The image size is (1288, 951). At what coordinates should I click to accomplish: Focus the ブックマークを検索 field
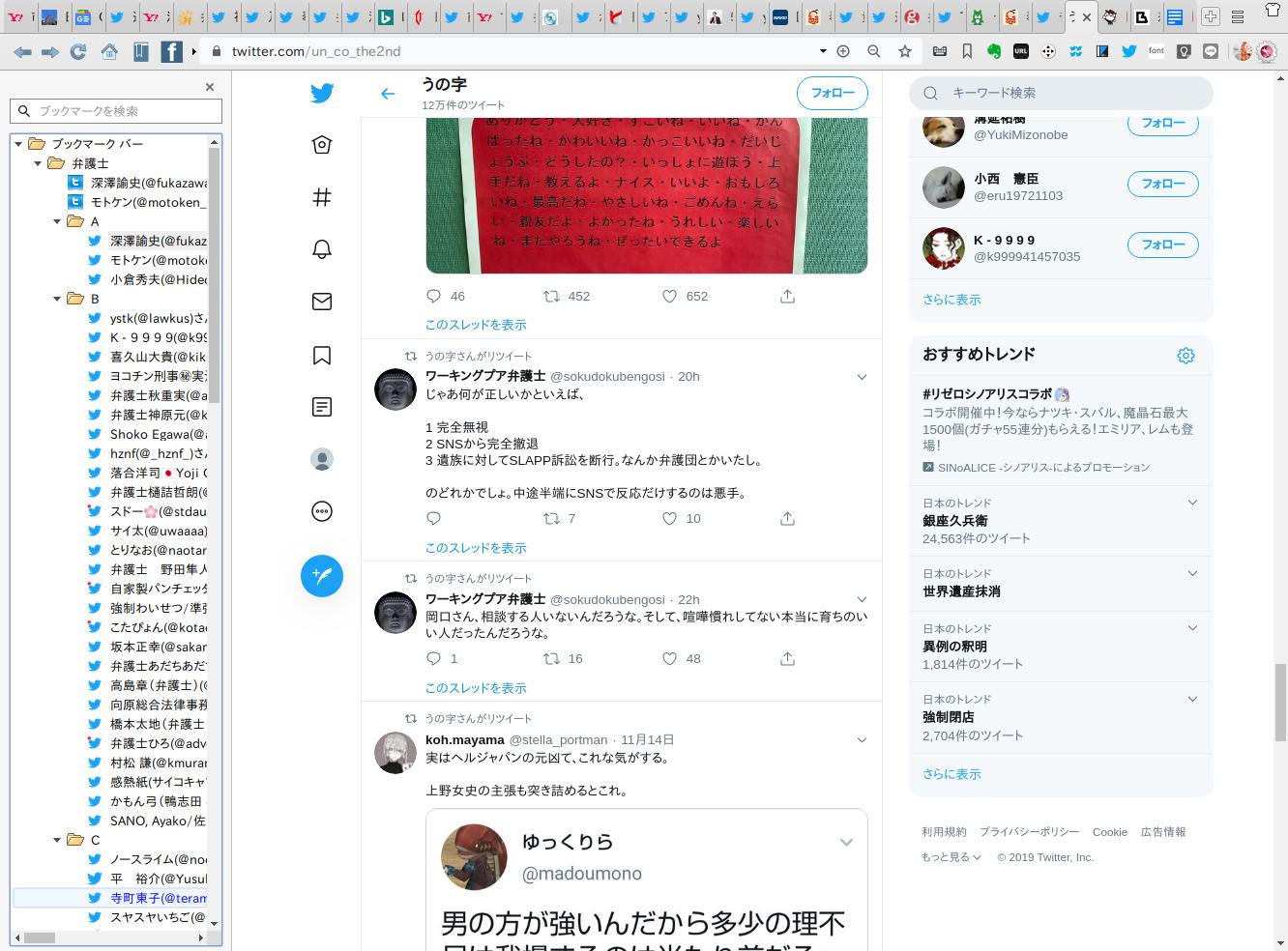(x=116, y=111)
